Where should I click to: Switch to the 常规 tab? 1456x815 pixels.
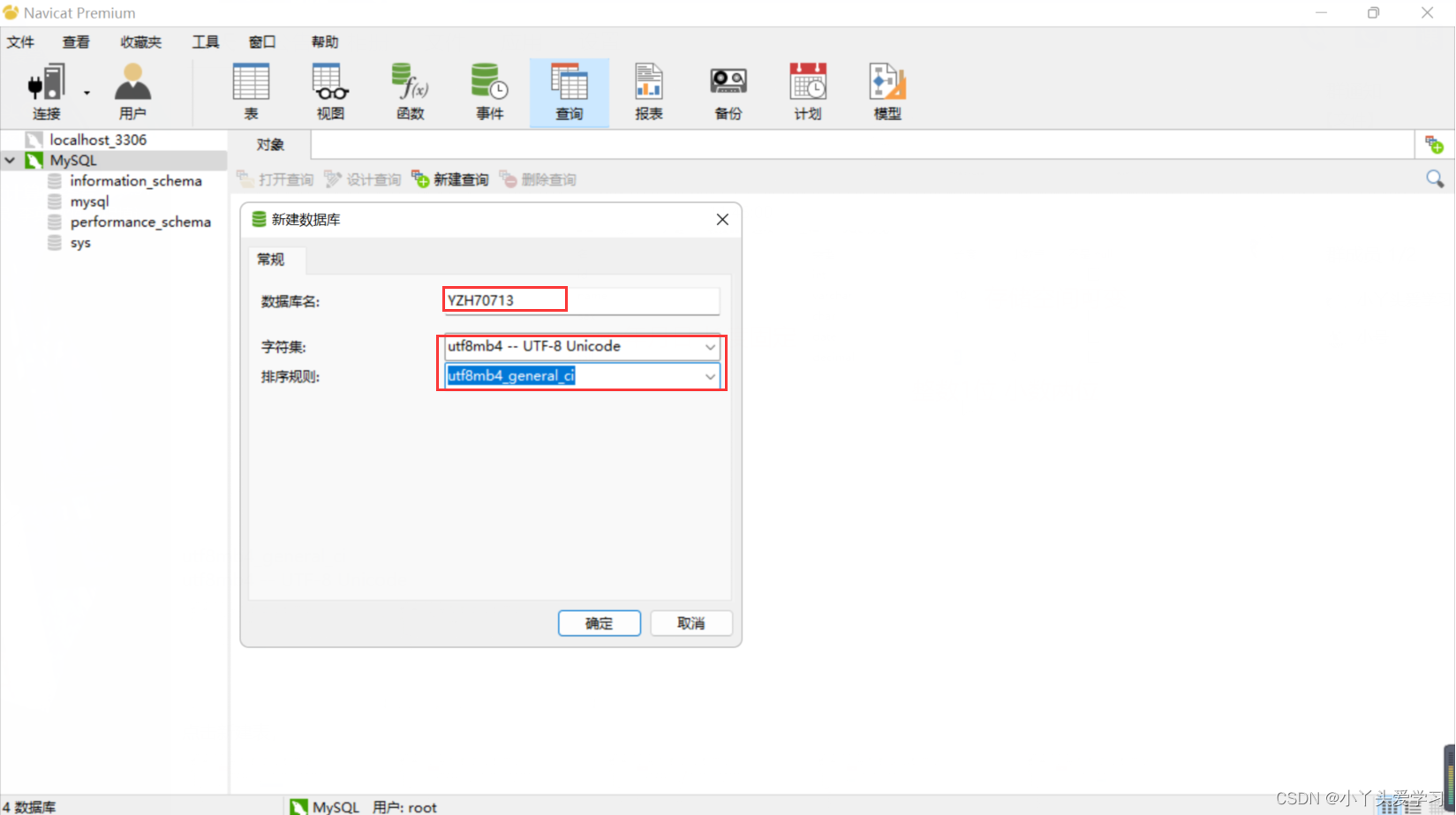pyautogui.click(x=270, y=260)
